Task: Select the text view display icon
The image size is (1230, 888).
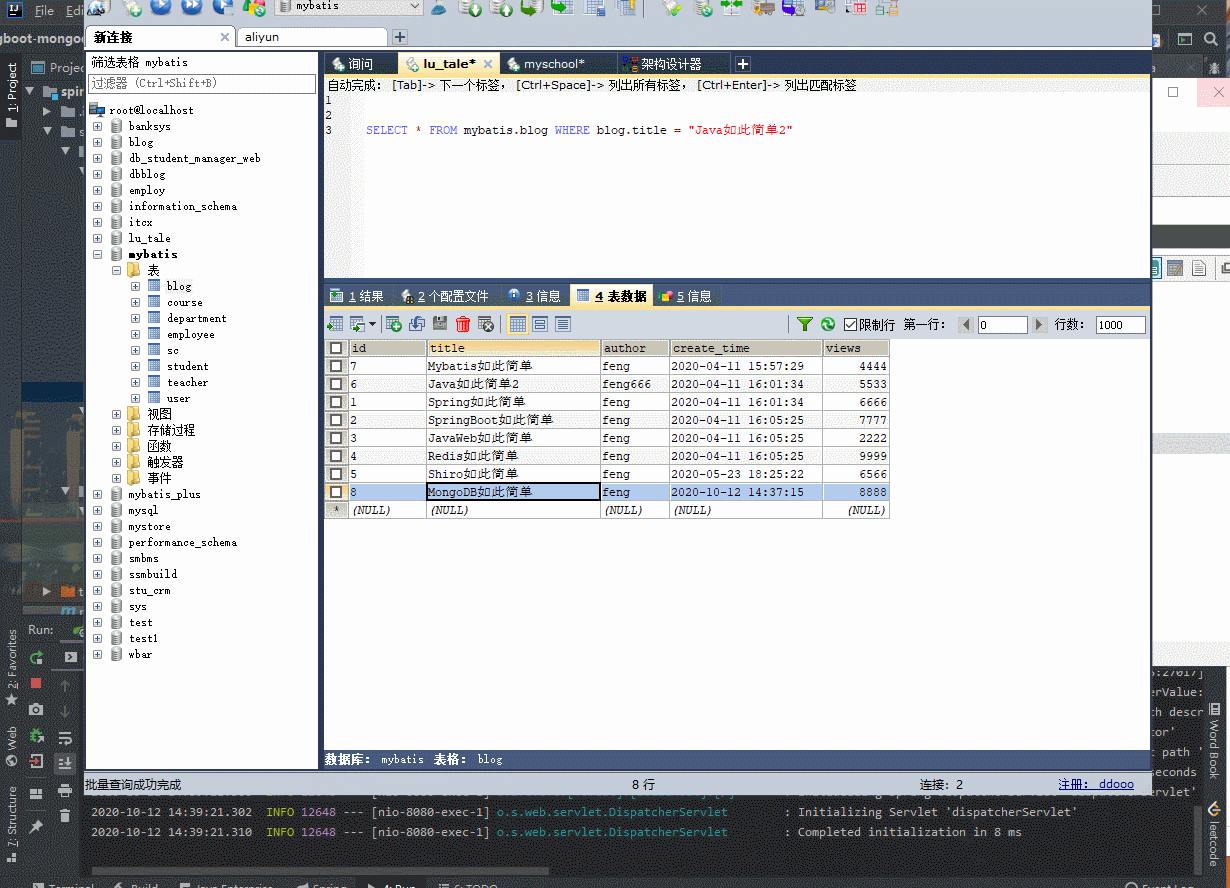Action: (x=564, y=324)
